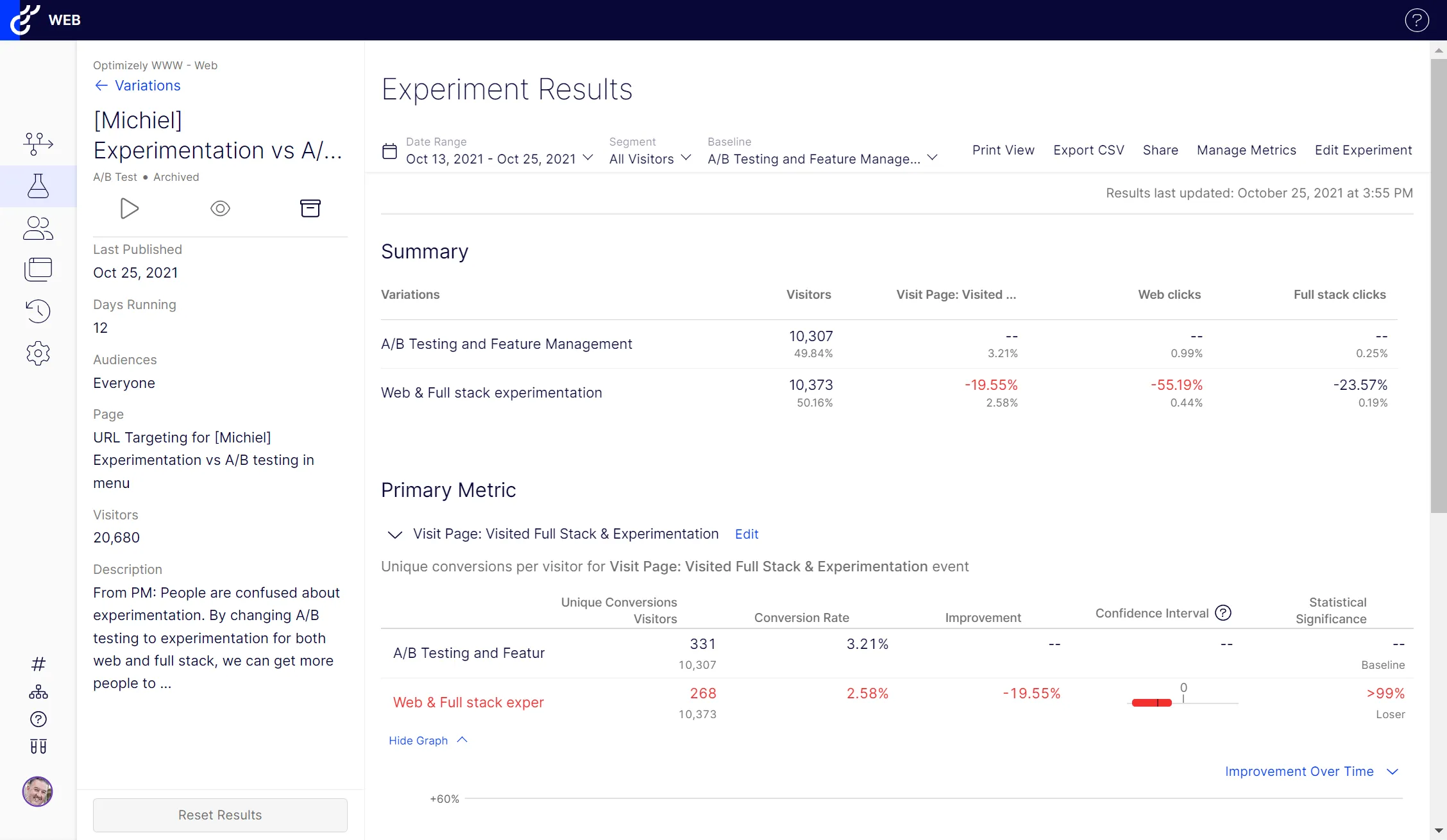Click the 20,680 total visitors value
Screen dimensions: 1447x840
tap(116, 537)
